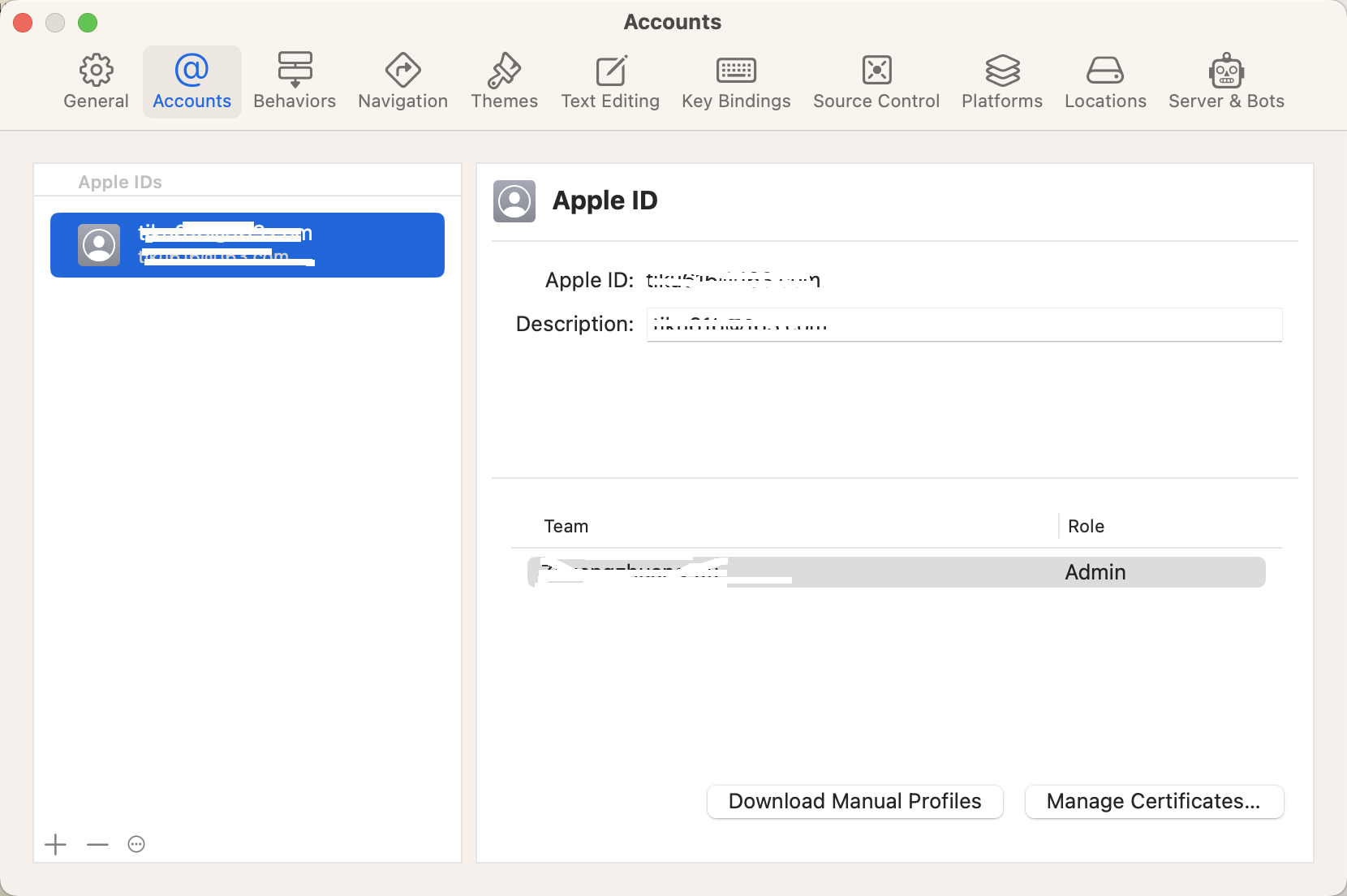Open the ellipsis actions menu icon
Viewport: 1347px width, 896px height.
pyautogui.click(x=136, y=845)
